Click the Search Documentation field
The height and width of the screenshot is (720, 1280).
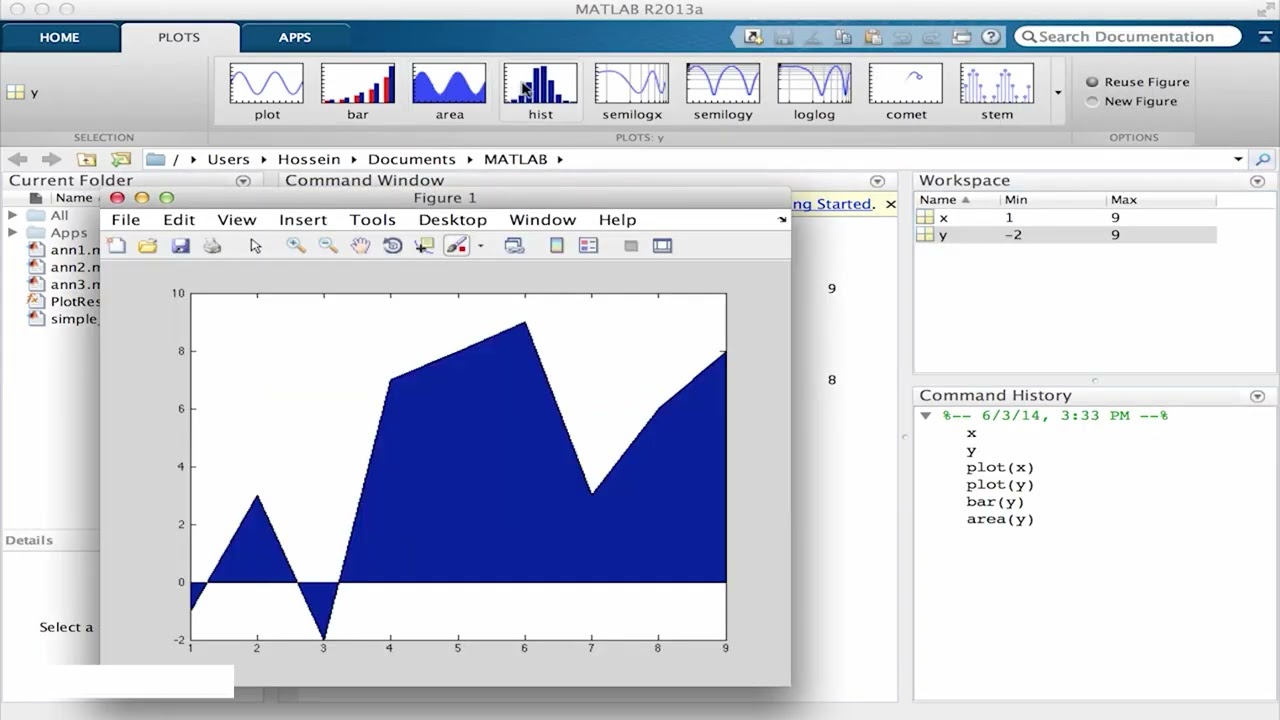click(1128, 37)
